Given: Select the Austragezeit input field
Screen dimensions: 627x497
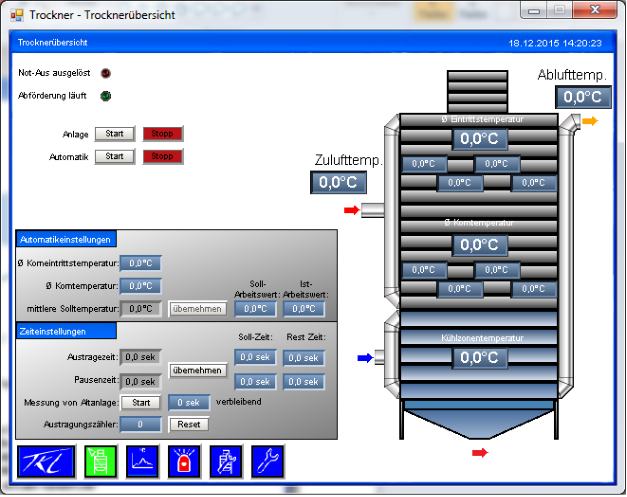Looking at the screenshot, I should [140, 358].
